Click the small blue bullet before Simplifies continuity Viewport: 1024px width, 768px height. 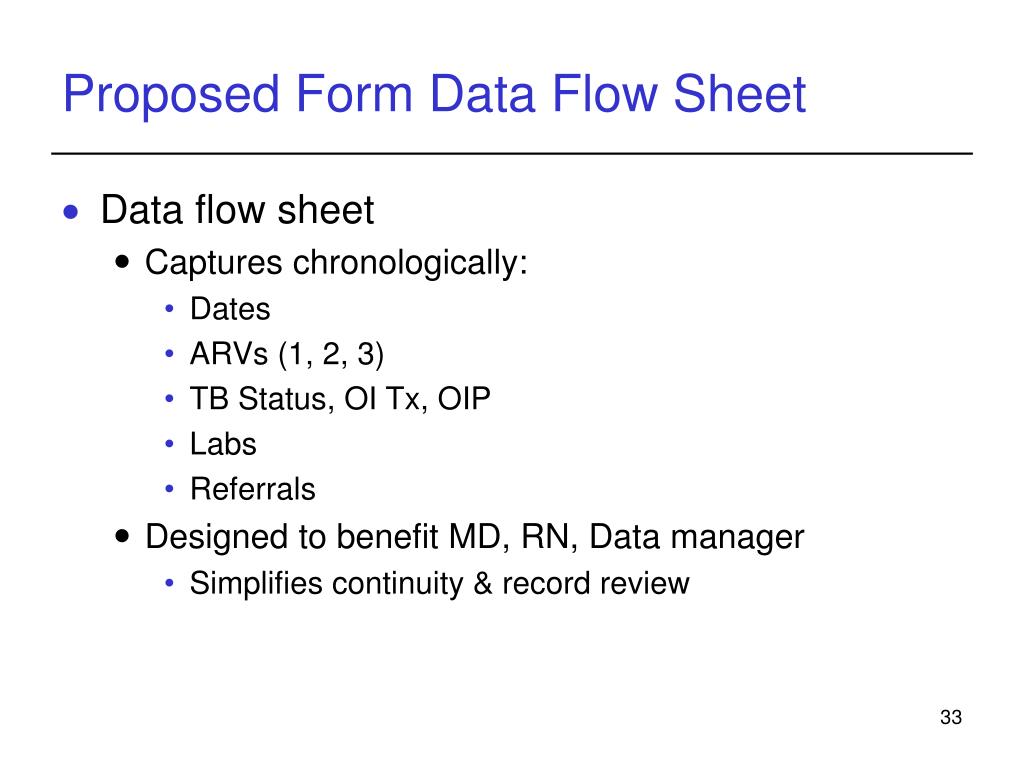point(170,583)
